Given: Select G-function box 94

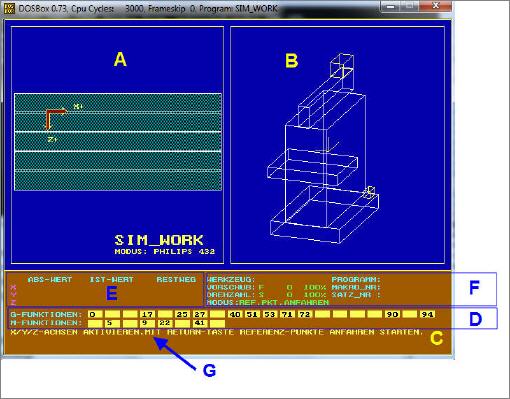Looking at the screenshot, I should 427,314.
